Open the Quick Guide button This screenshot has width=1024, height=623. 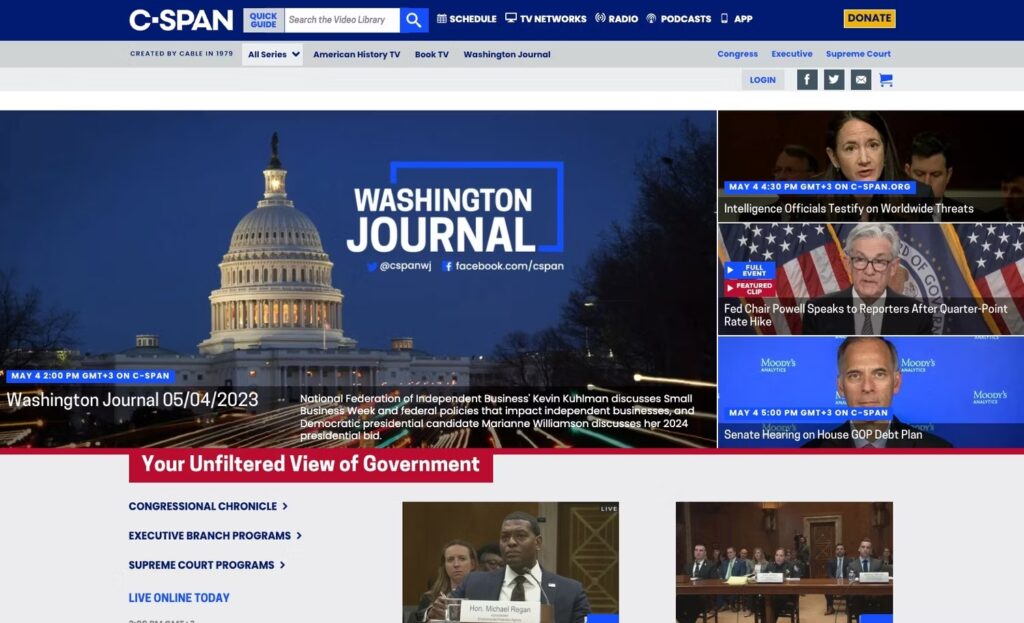263,20
